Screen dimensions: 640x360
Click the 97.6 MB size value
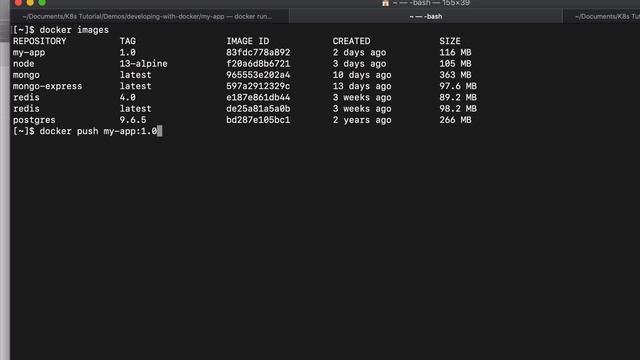tap(458, 86)
